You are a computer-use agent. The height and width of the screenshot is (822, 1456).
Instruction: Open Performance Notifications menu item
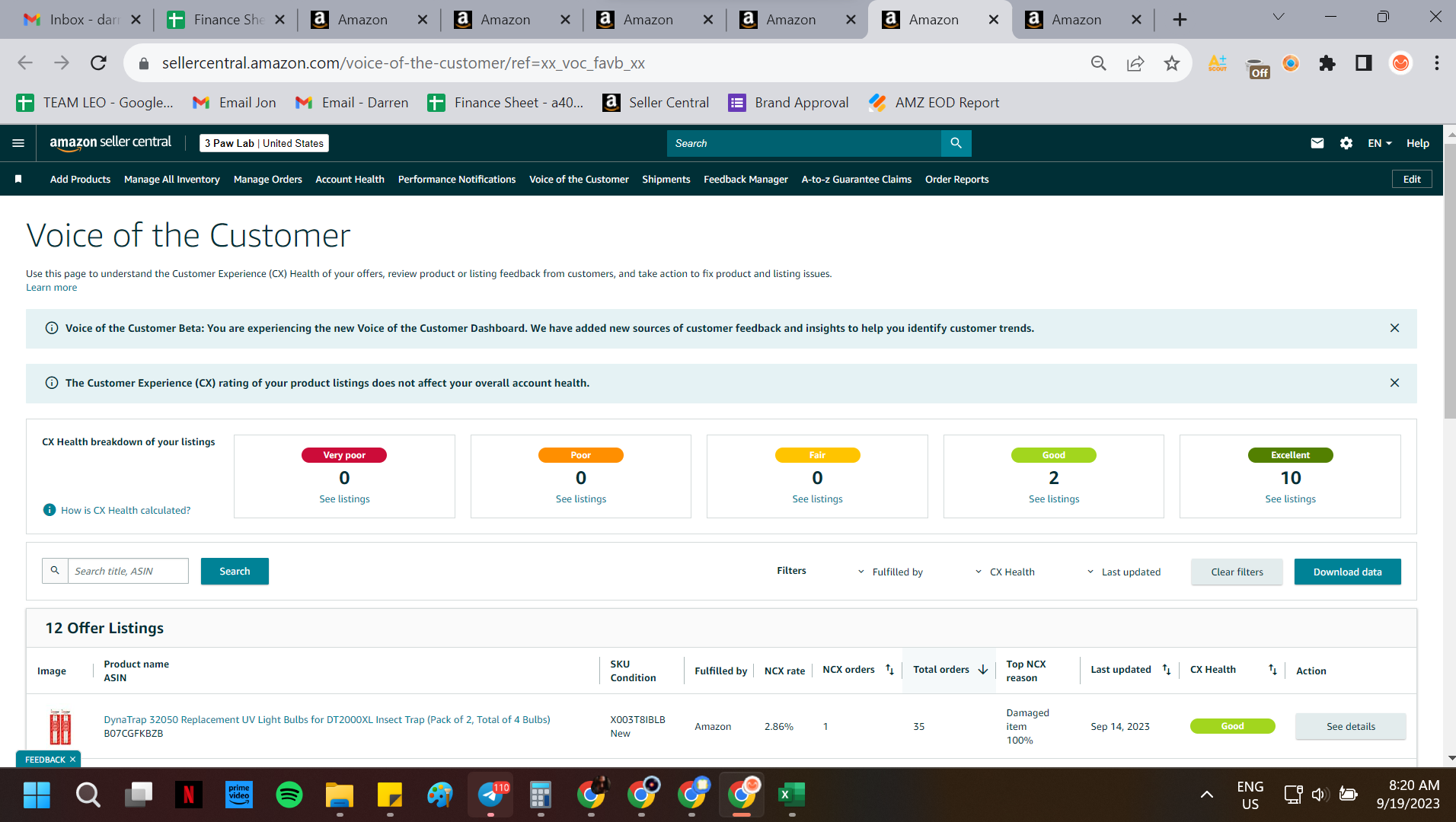pyautogui.click(x=457, y=180)
